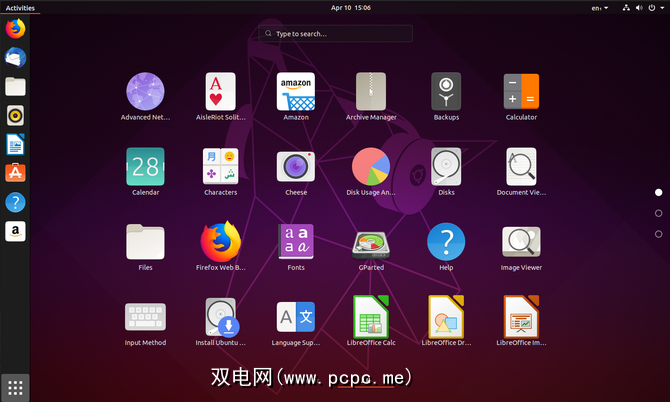The image size is (670, 402).
Task: Open Cheese webcam app
Action: [296, 167]
